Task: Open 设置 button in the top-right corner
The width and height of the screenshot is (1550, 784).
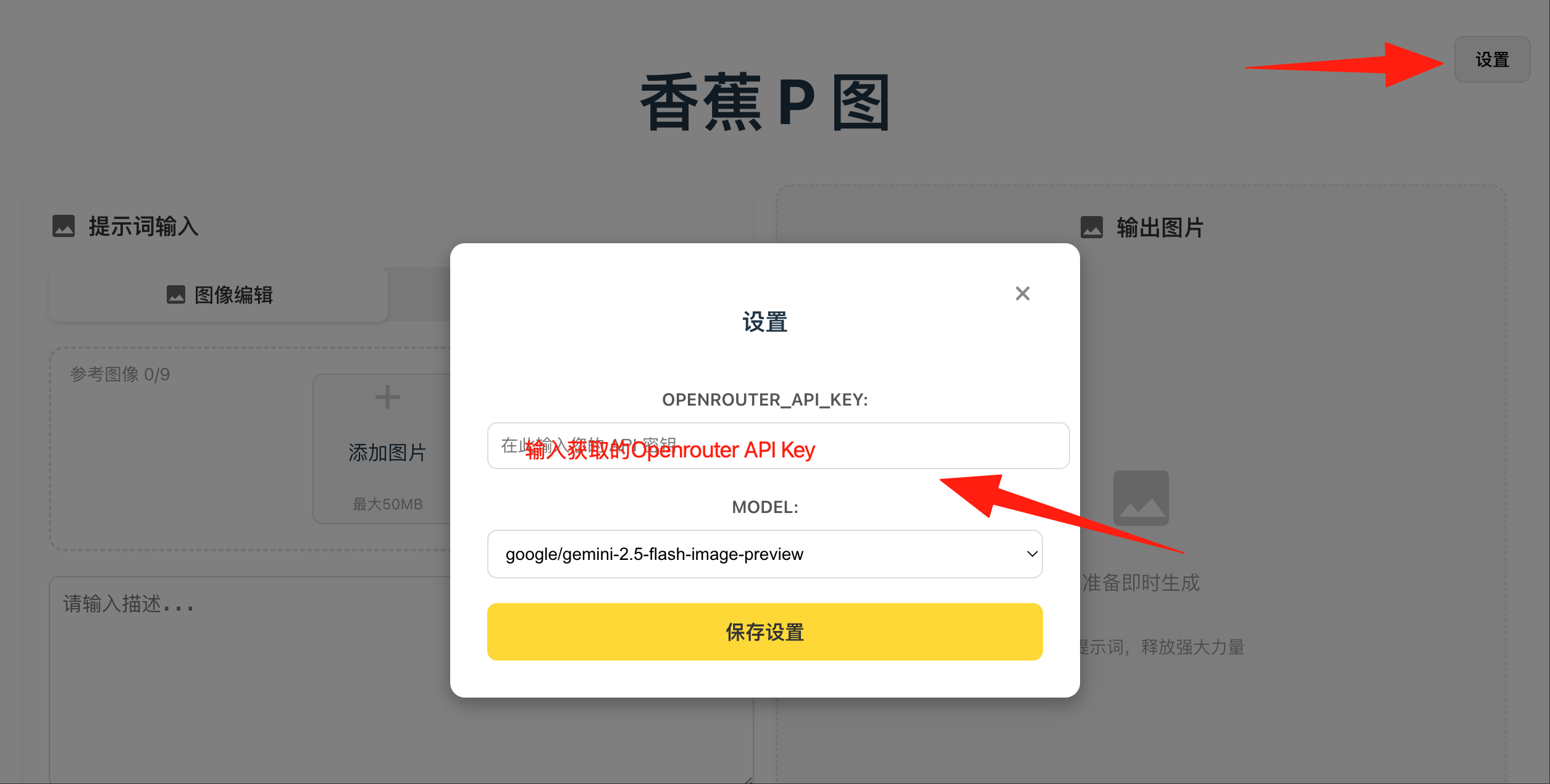Action: [1492, 59]
